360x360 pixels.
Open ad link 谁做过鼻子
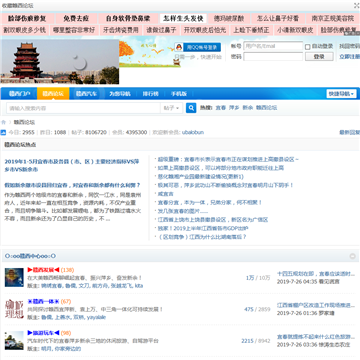161,30
